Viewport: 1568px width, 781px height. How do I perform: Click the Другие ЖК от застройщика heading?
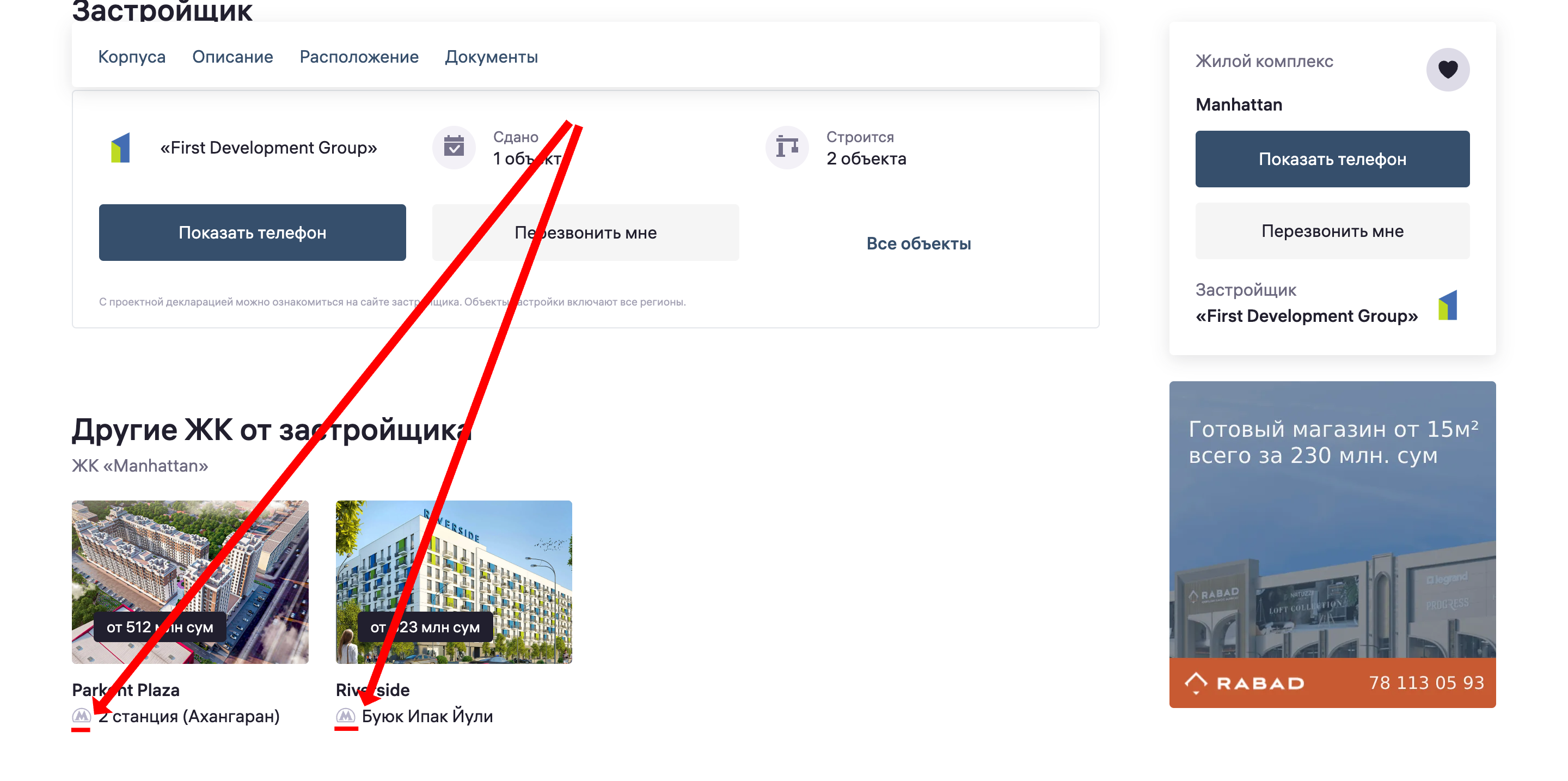[x=272, y=430]
